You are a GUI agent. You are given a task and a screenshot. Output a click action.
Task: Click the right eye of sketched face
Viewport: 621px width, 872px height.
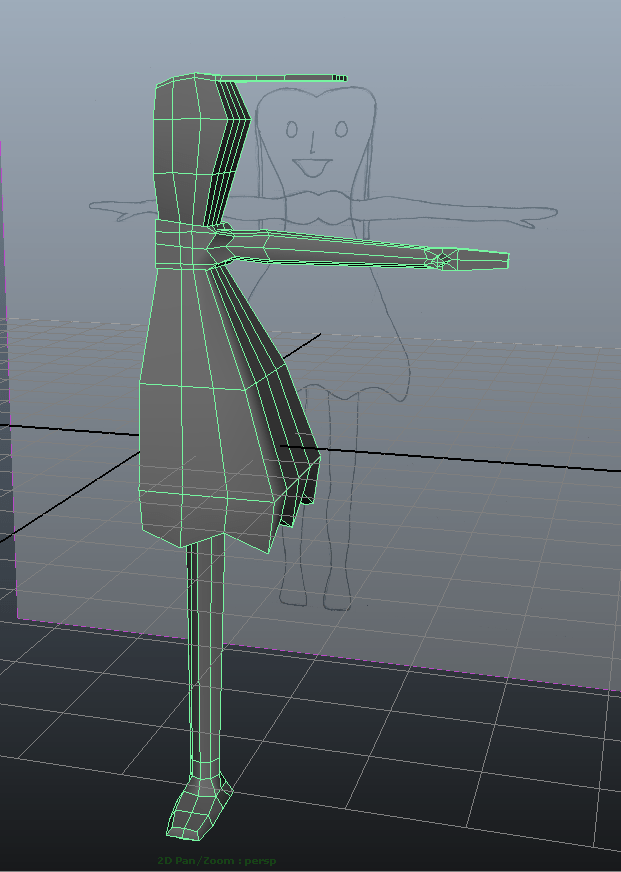pyautogui.click(x=341, y=129)
